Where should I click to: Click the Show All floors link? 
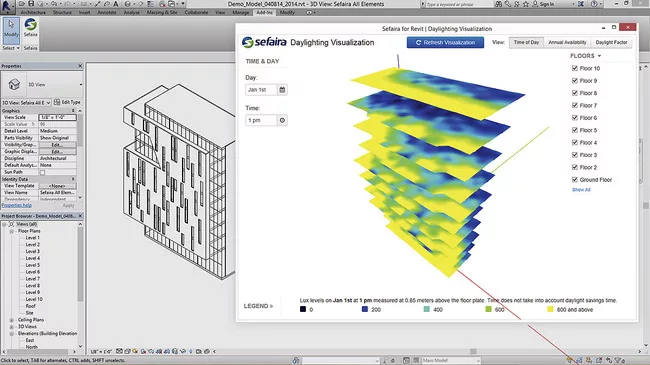(x=581, y=190)
